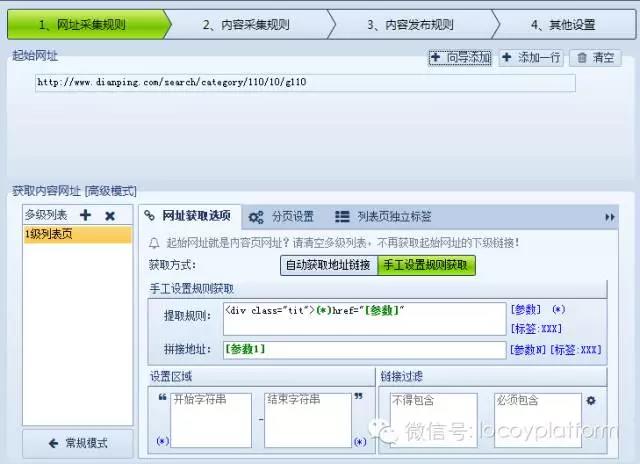Clear start URLs with 清空 button
Image resolution: width=640 pixels, height=464 pixels.
pyautogui.click(x=596, y=58)
